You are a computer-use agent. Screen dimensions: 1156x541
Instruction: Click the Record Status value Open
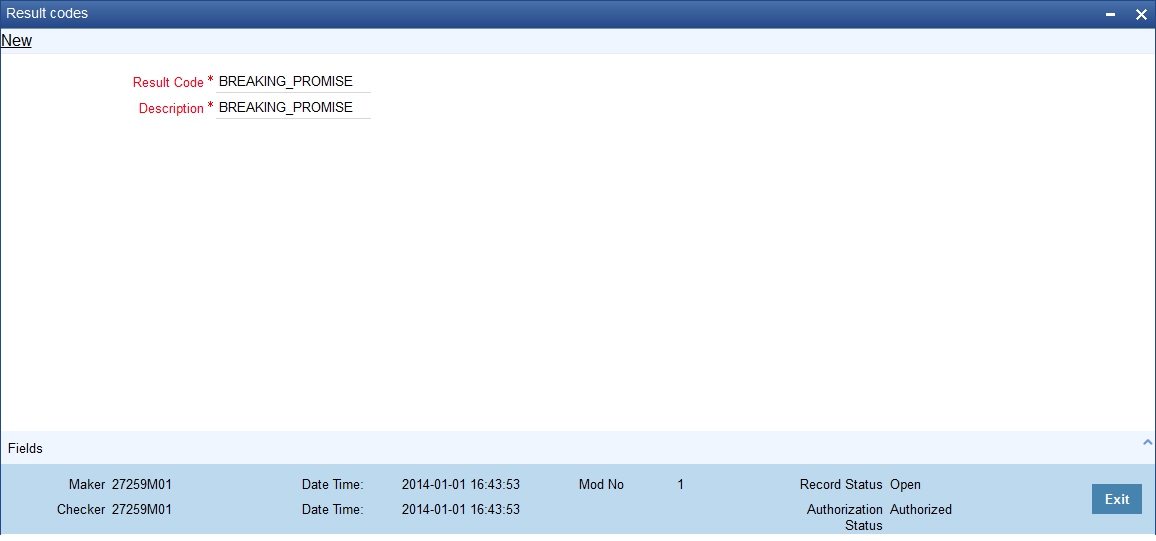905,485
